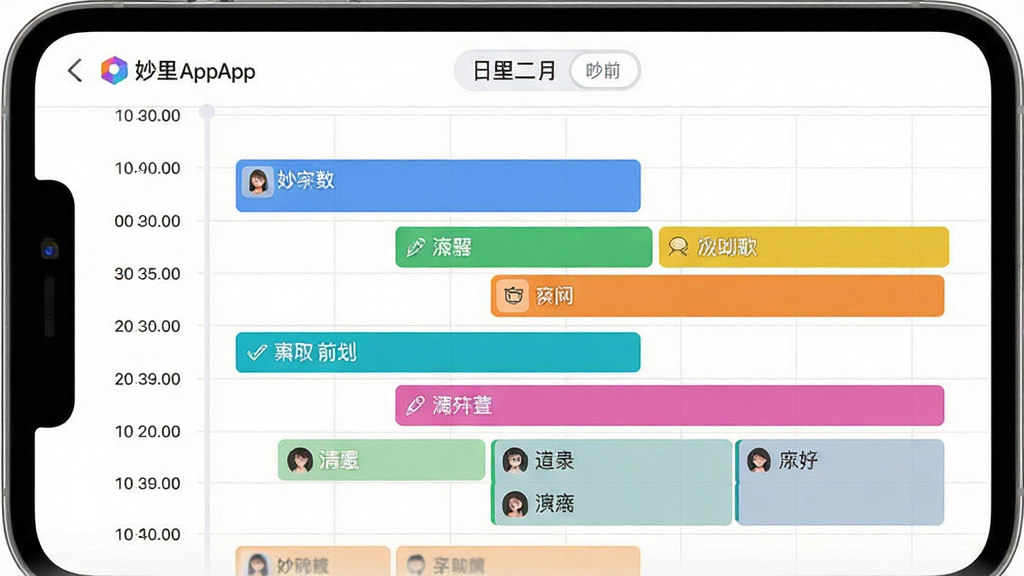Select the 30 35.00 time label
1024x576 pixels.
(148, 274)
